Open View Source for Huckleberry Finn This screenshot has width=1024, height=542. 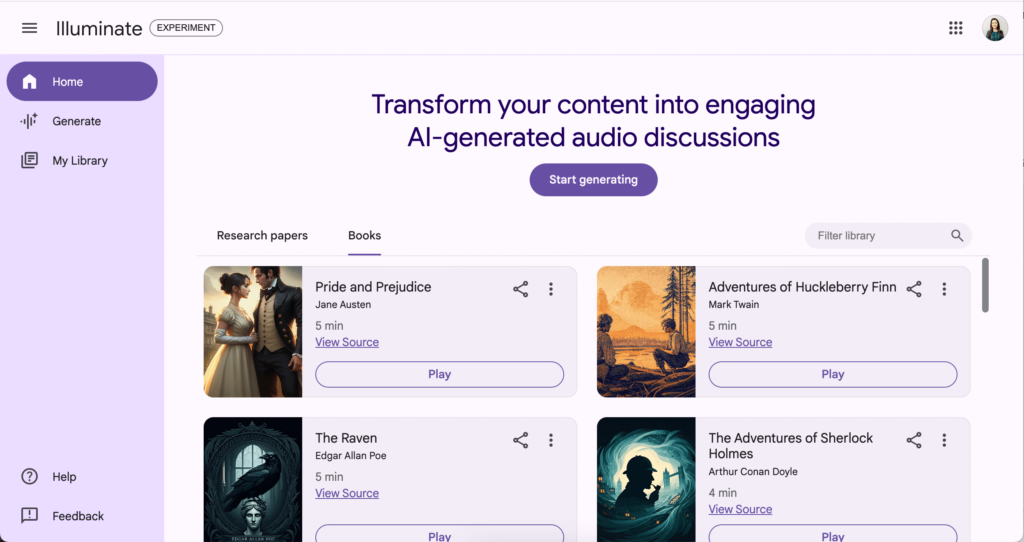(740, 342)
